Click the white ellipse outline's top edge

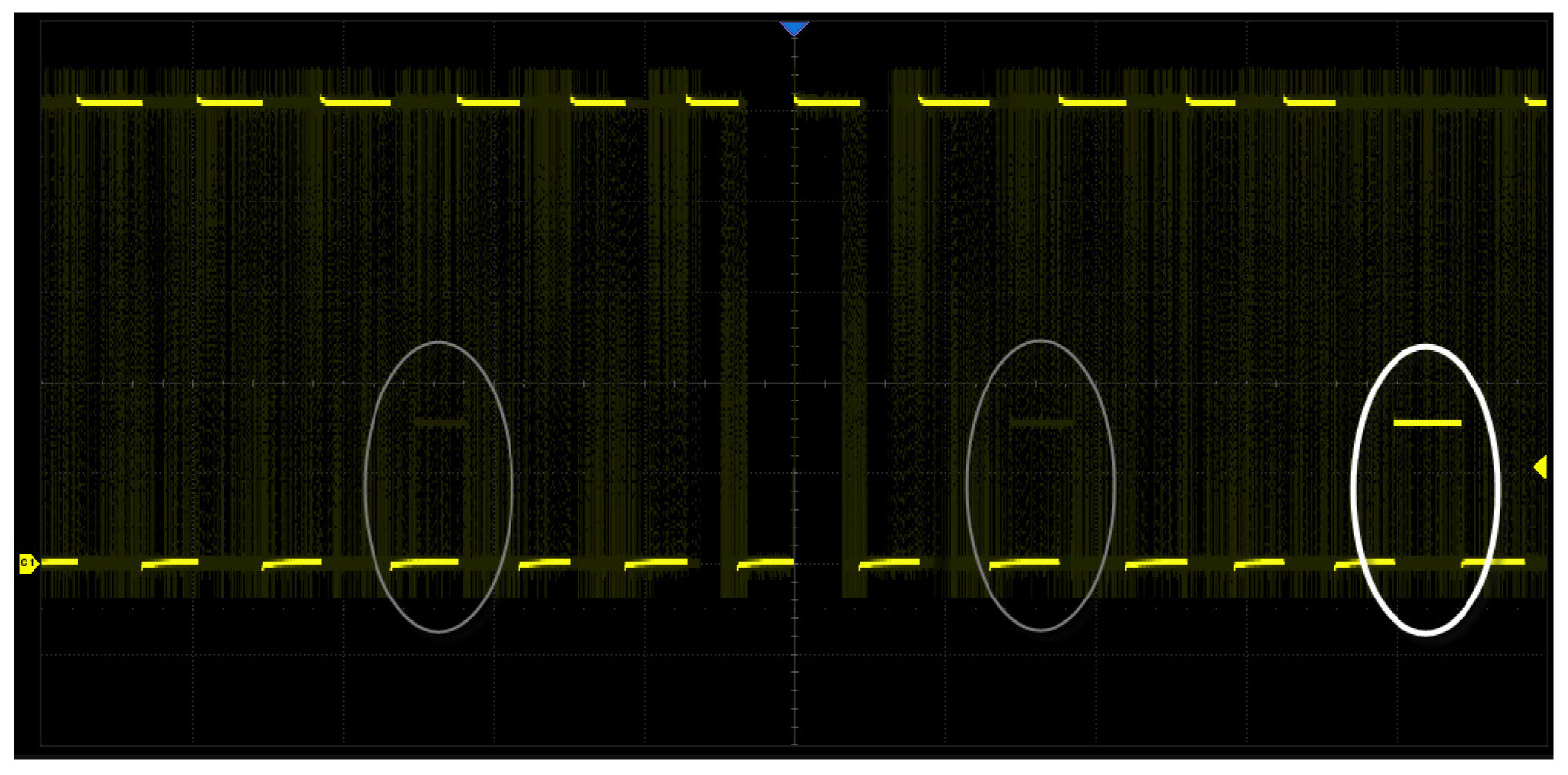pyautogui.click(x=1426, y=347)
